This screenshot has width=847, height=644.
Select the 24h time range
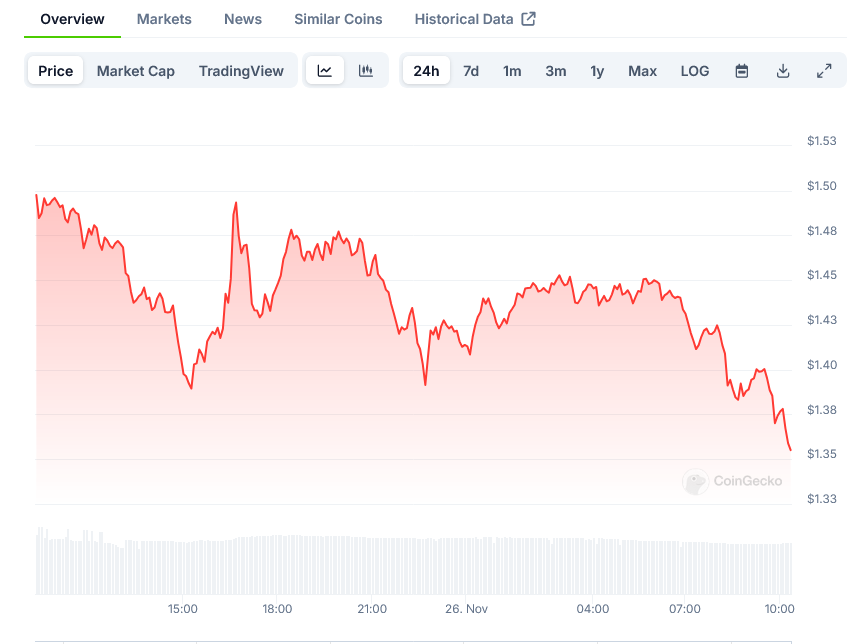[x=426, y=71]
